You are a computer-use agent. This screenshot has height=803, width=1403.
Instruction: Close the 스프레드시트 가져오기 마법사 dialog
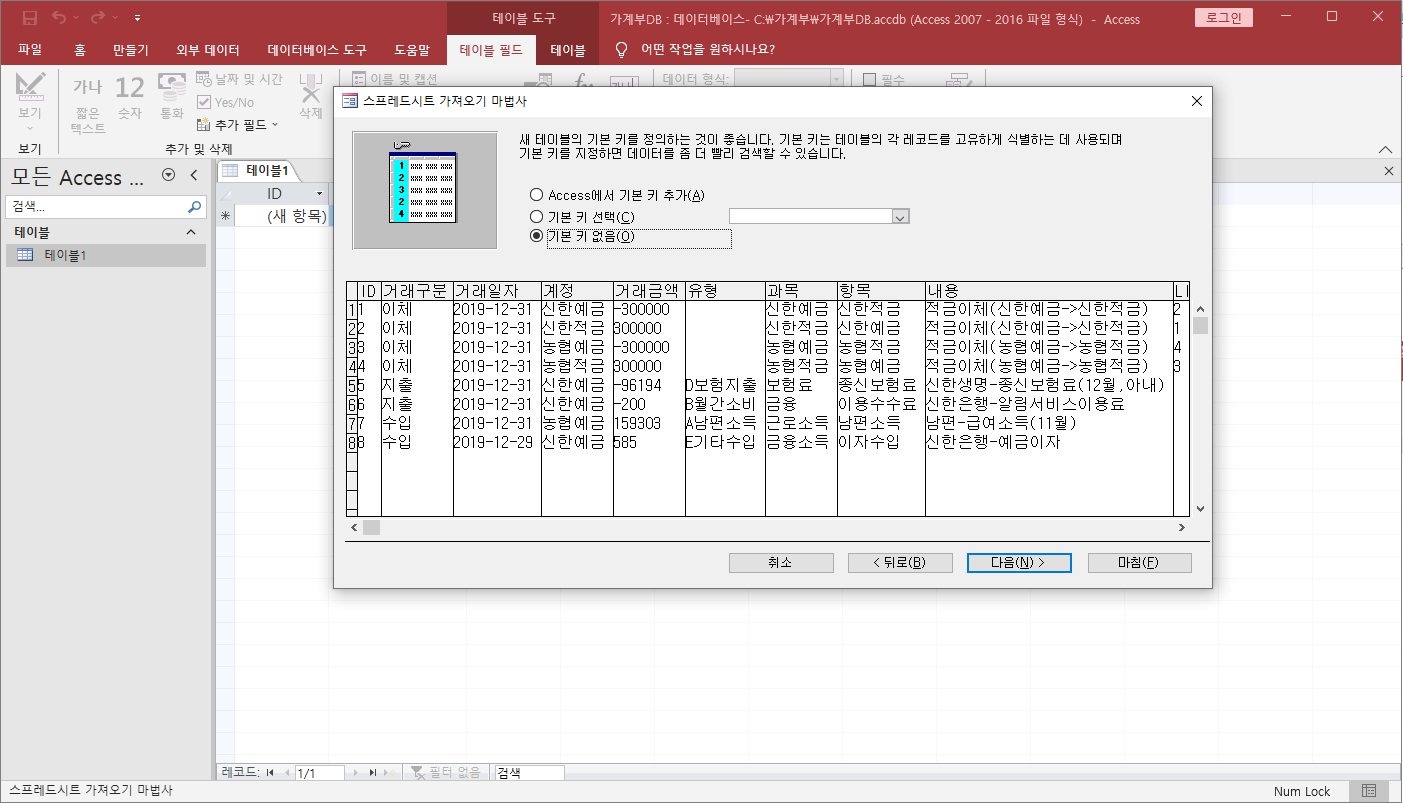pos(1196,101)
